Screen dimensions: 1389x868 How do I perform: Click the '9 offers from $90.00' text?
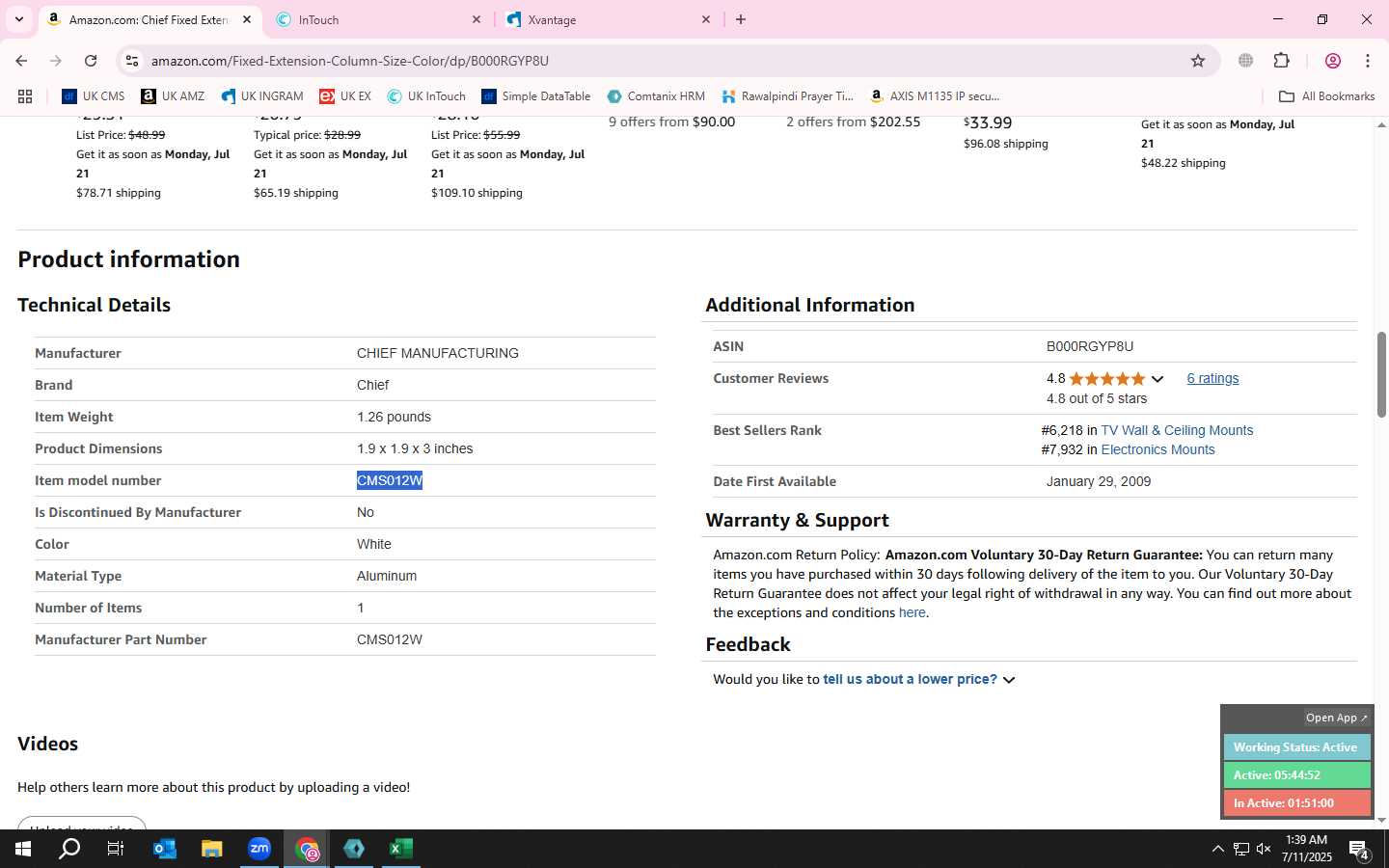(x=671, y=122)
